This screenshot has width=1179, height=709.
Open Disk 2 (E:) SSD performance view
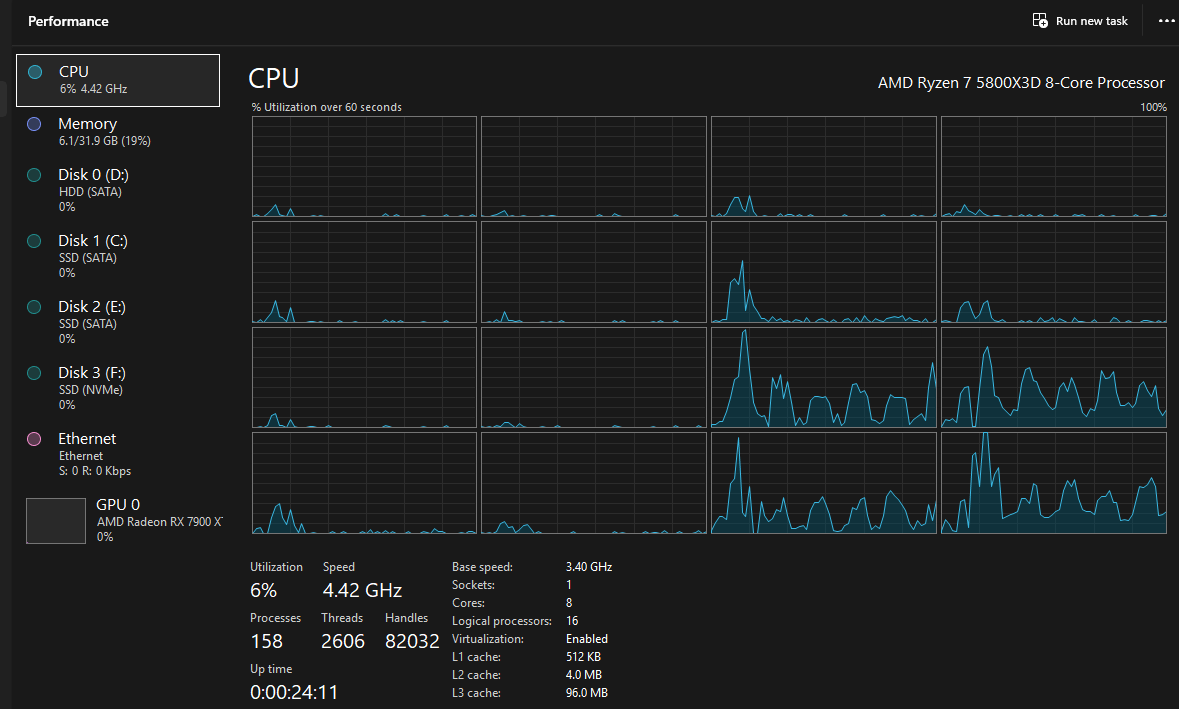(118, 322)
